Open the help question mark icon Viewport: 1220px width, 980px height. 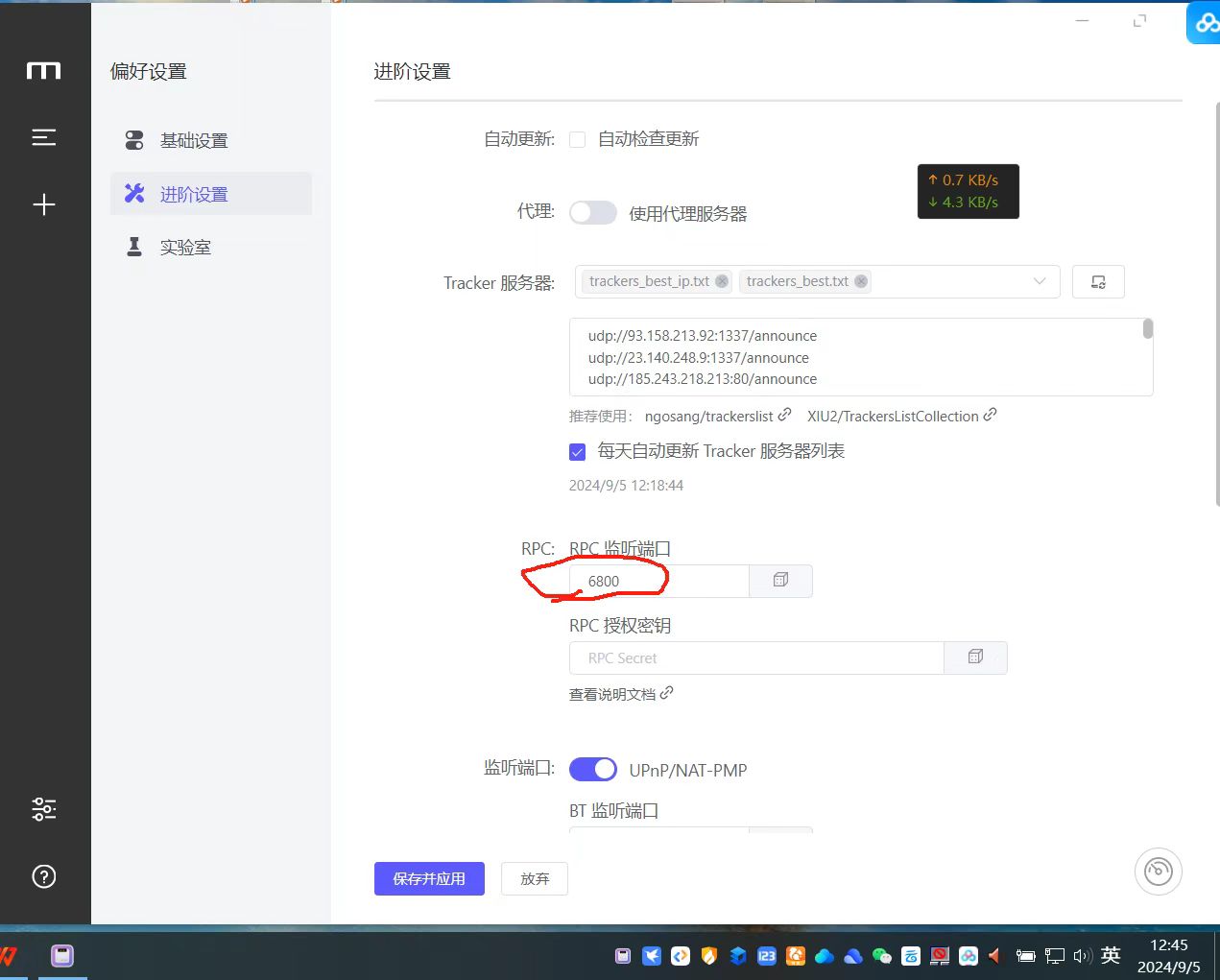pyautogui.click(x=44, y=876)
